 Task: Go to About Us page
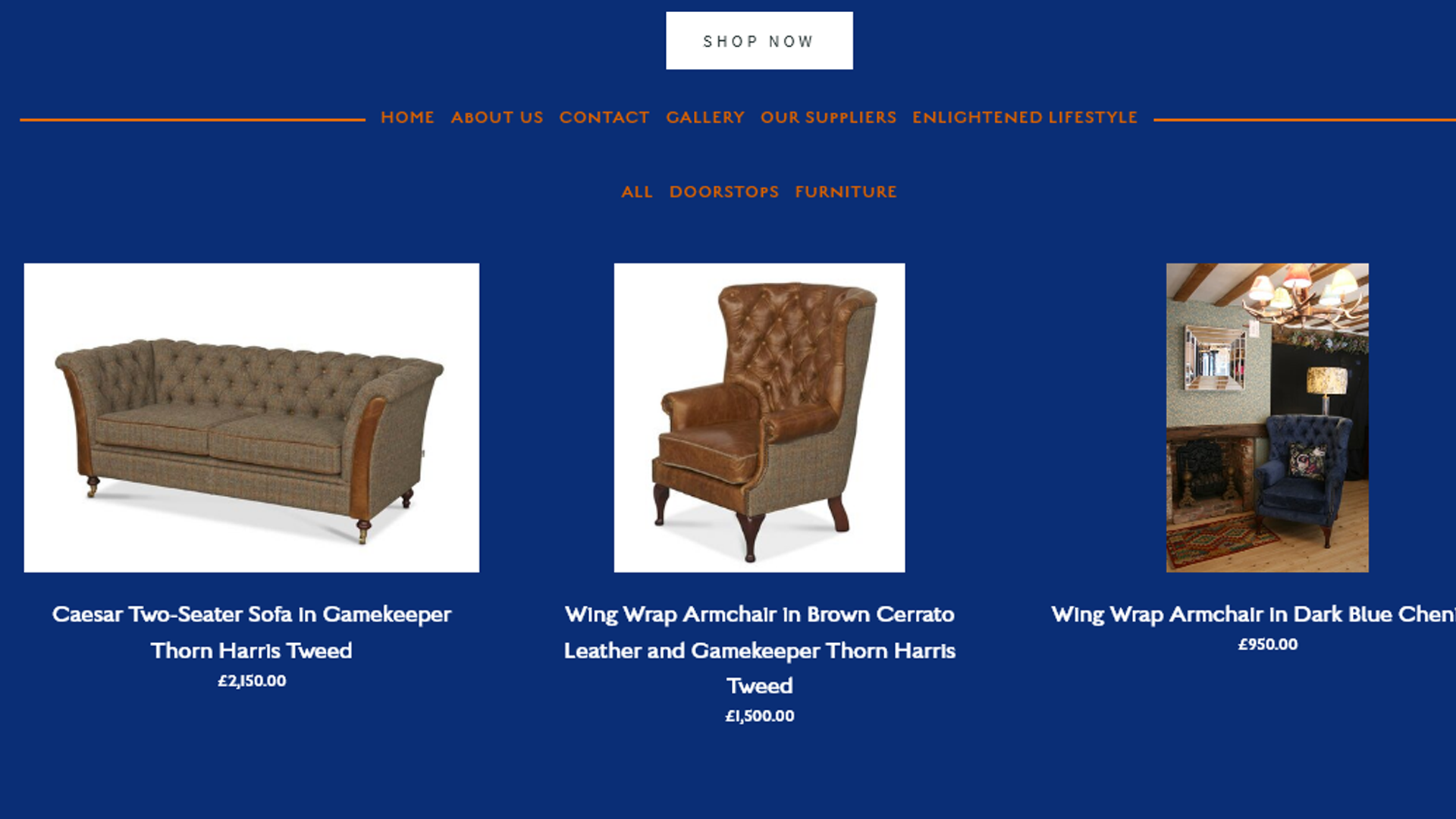click(497, 118)
